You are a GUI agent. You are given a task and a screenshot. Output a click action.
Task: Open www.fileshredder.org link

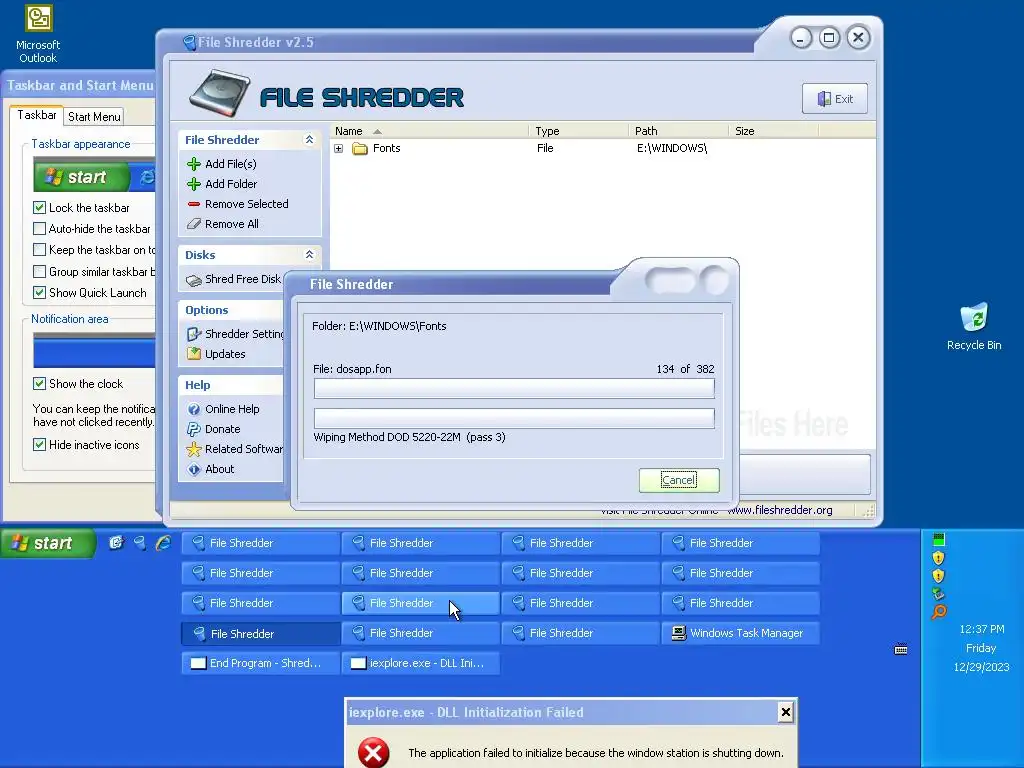tap(780, 510)
